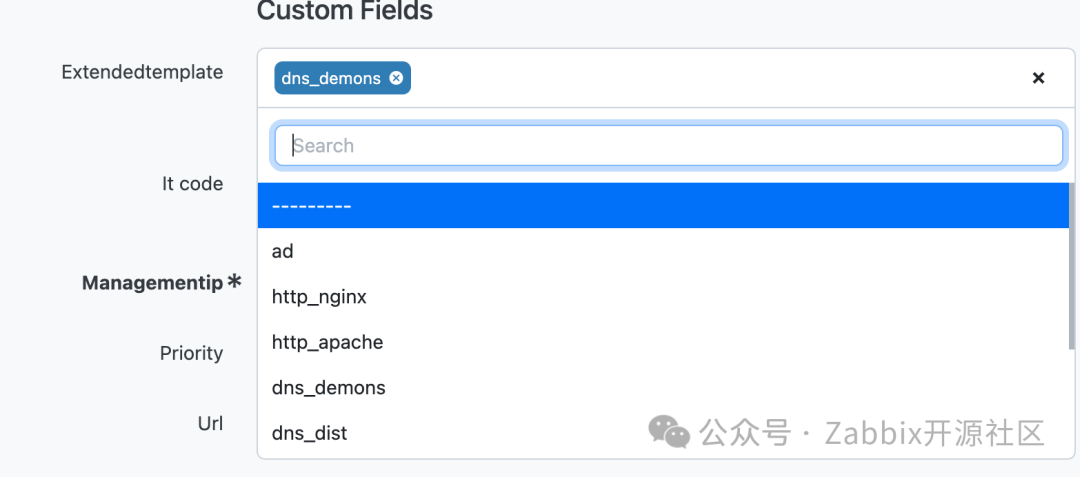The width and height of the screenshot is (1080, 477).
Task: Remove the dns_demons selected tag
Action: click(x=396, y=78)
